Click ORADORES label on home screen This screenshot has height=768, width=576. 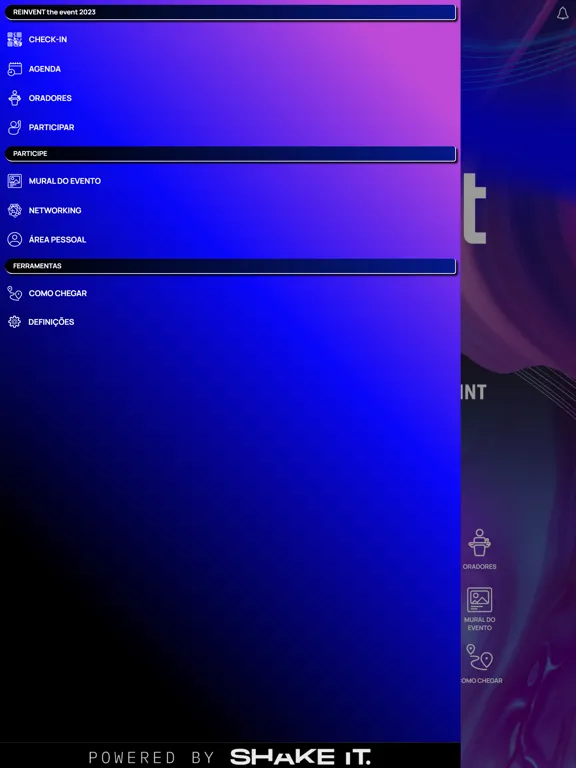(480, 567)
